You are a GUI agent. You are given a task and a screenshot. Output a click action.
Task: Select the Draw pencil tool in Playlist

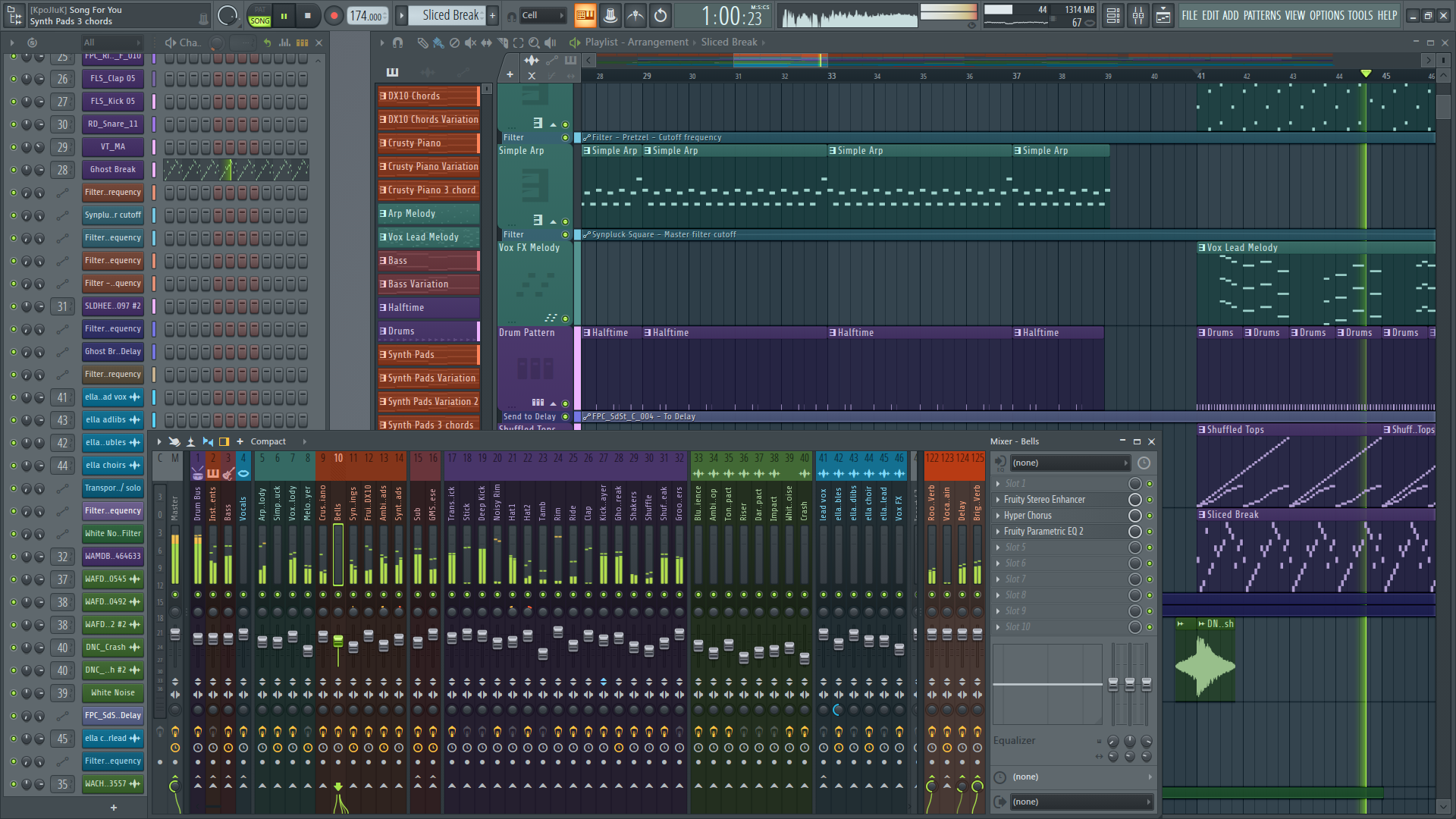click(422, 42)
